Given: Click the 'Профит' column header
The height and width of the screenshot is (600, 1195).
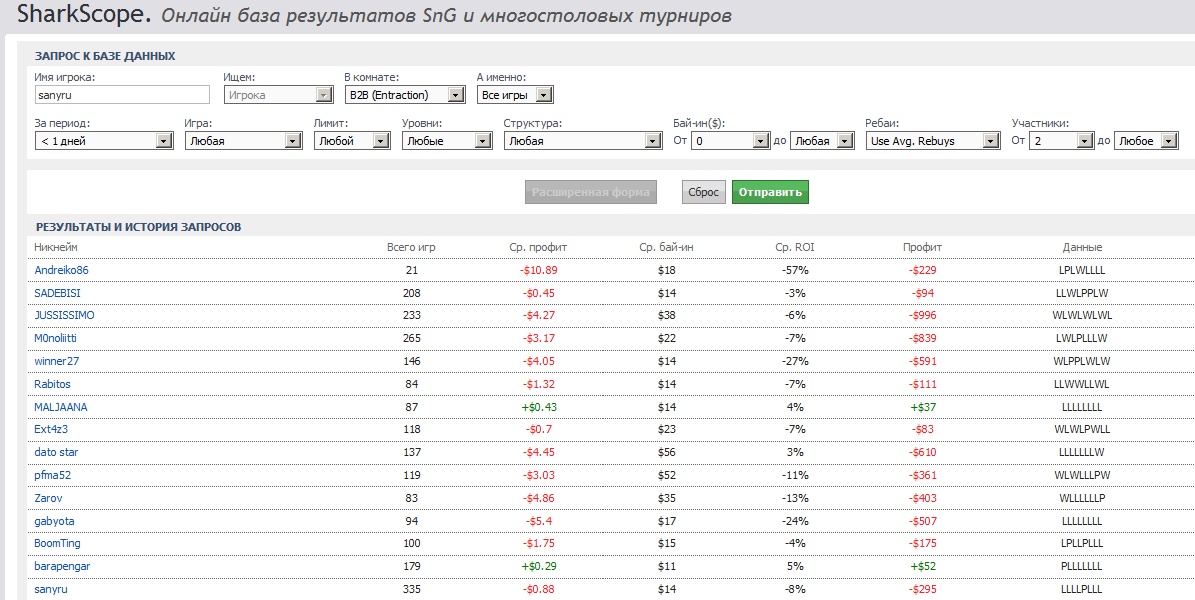Looking at the screenshot, I should 921,247.
